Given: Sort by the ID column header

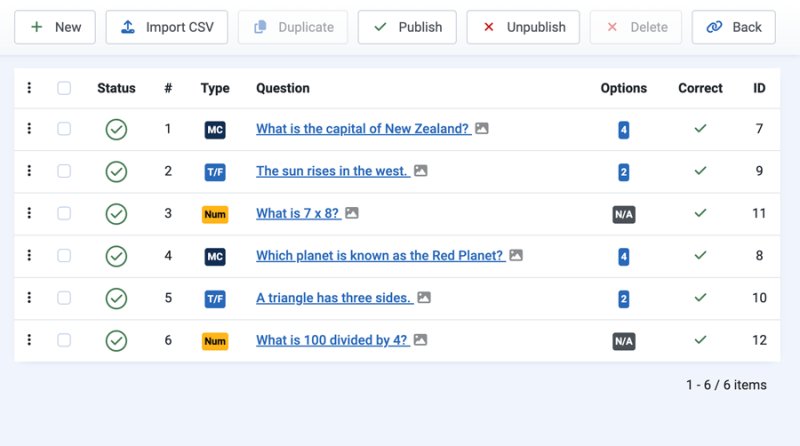Looking at the screenshot, I should coord(759,88).
